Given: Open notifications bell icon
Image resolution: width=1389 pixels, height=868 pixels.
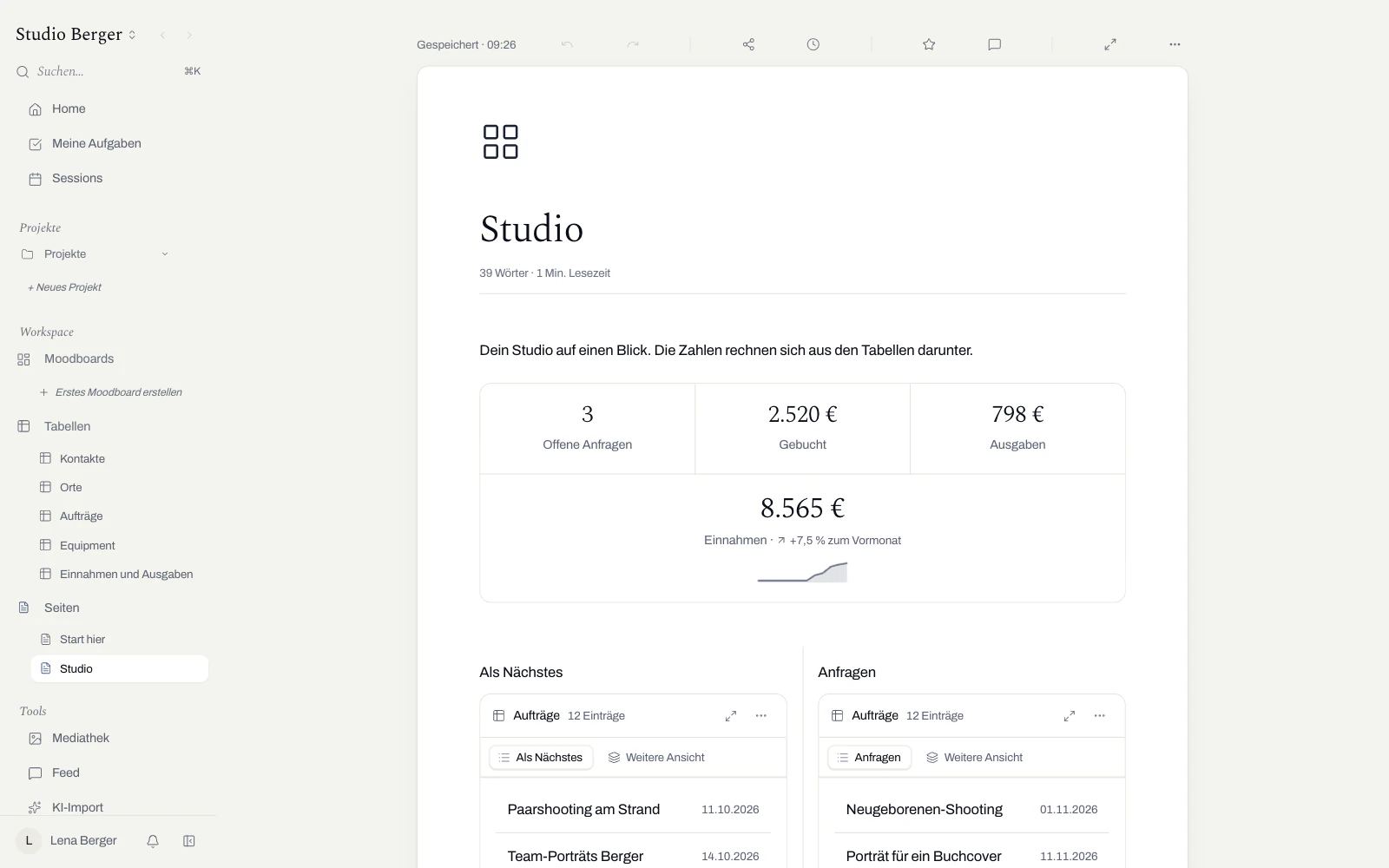Looking at the screenshot, I should (153, 841).
